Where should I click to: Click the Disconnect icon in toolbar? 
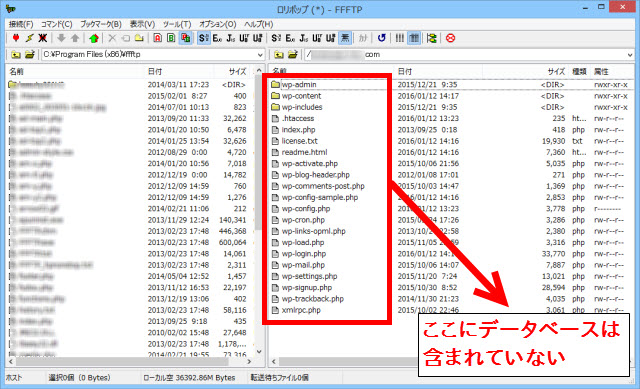[42, 38]
